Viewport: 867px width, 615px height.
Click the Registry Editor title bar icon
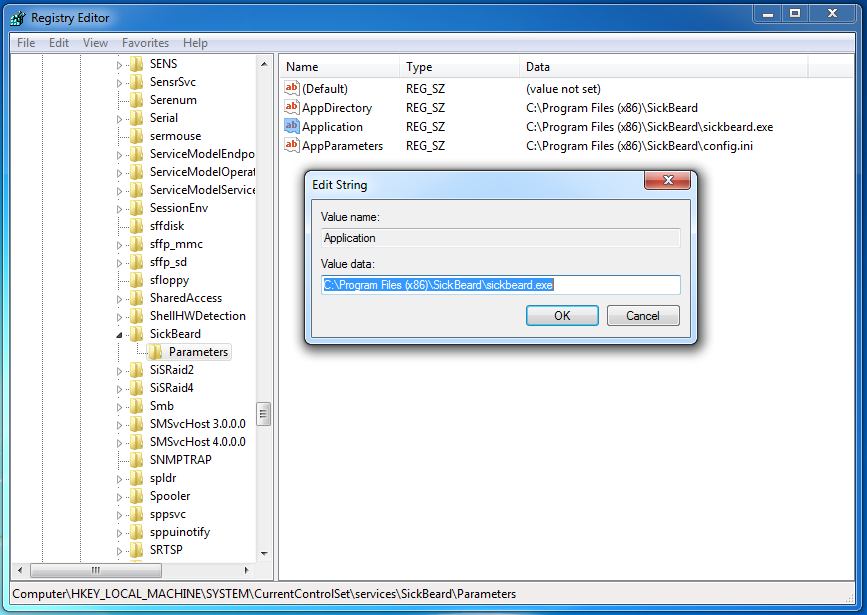(x=18, y=18)
